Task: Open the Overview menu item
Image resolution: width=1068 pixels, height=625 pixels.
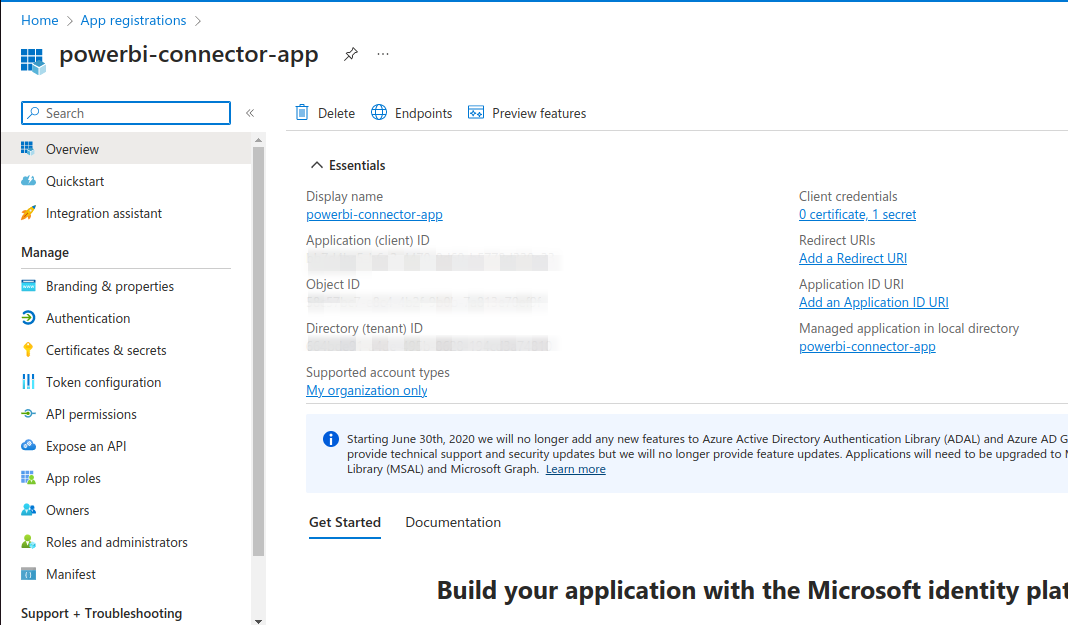Action: pos(127,148)
